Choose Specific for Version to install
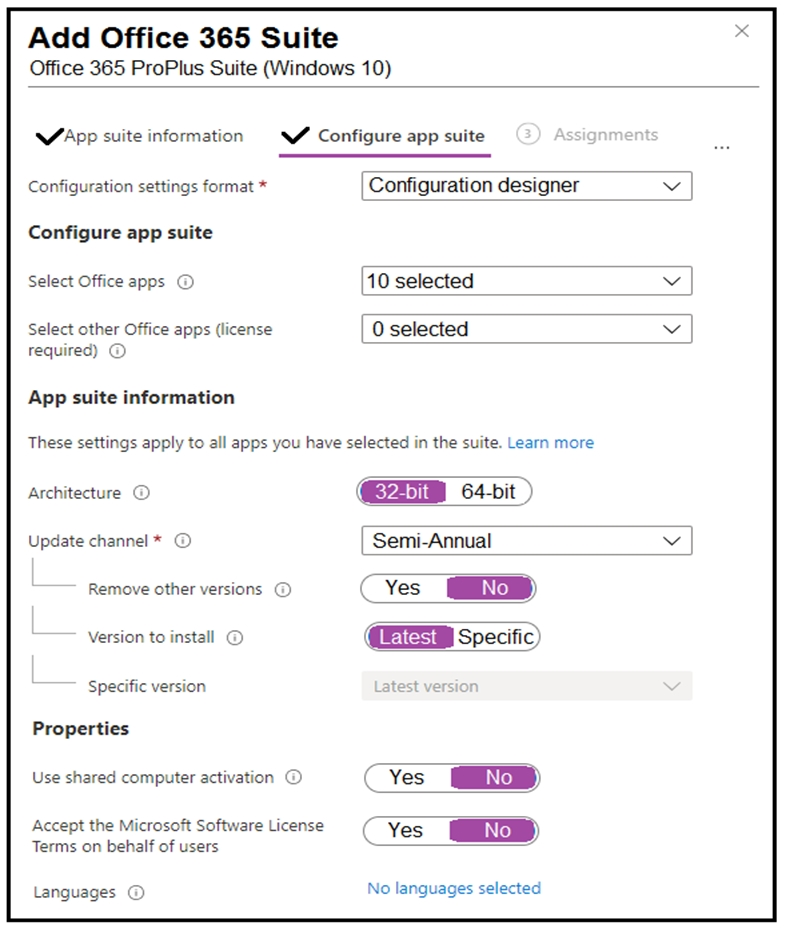 (x=496, y=637)
